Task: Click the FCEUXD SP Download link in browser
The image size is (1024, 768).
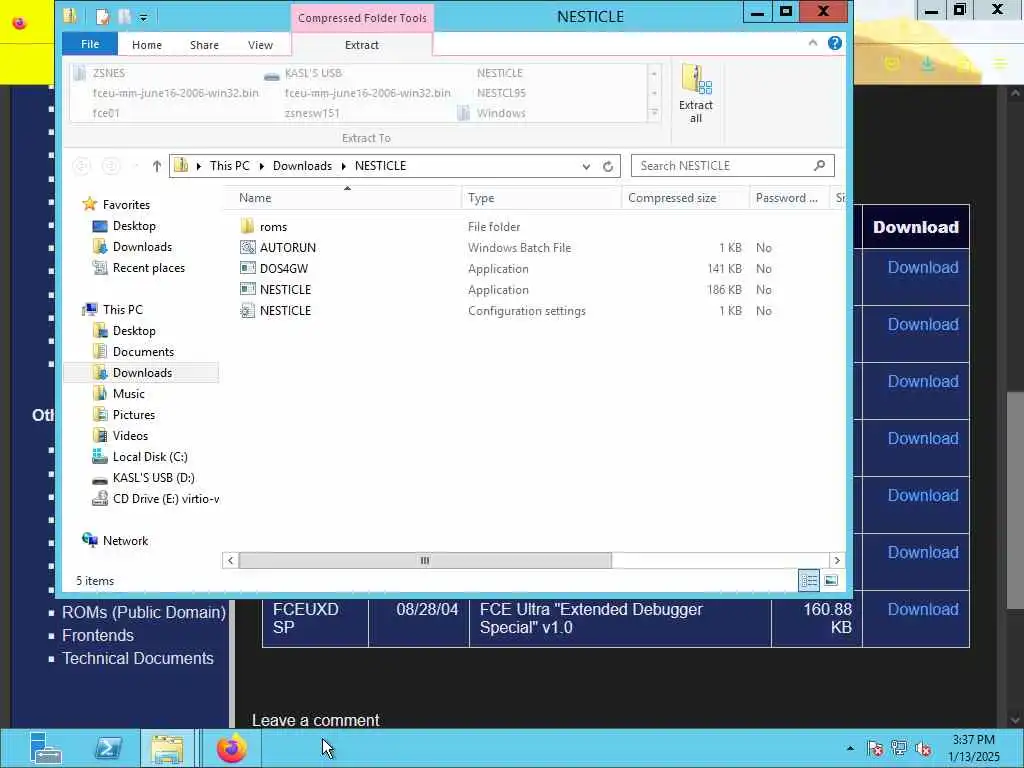Action: click(923, 609)
